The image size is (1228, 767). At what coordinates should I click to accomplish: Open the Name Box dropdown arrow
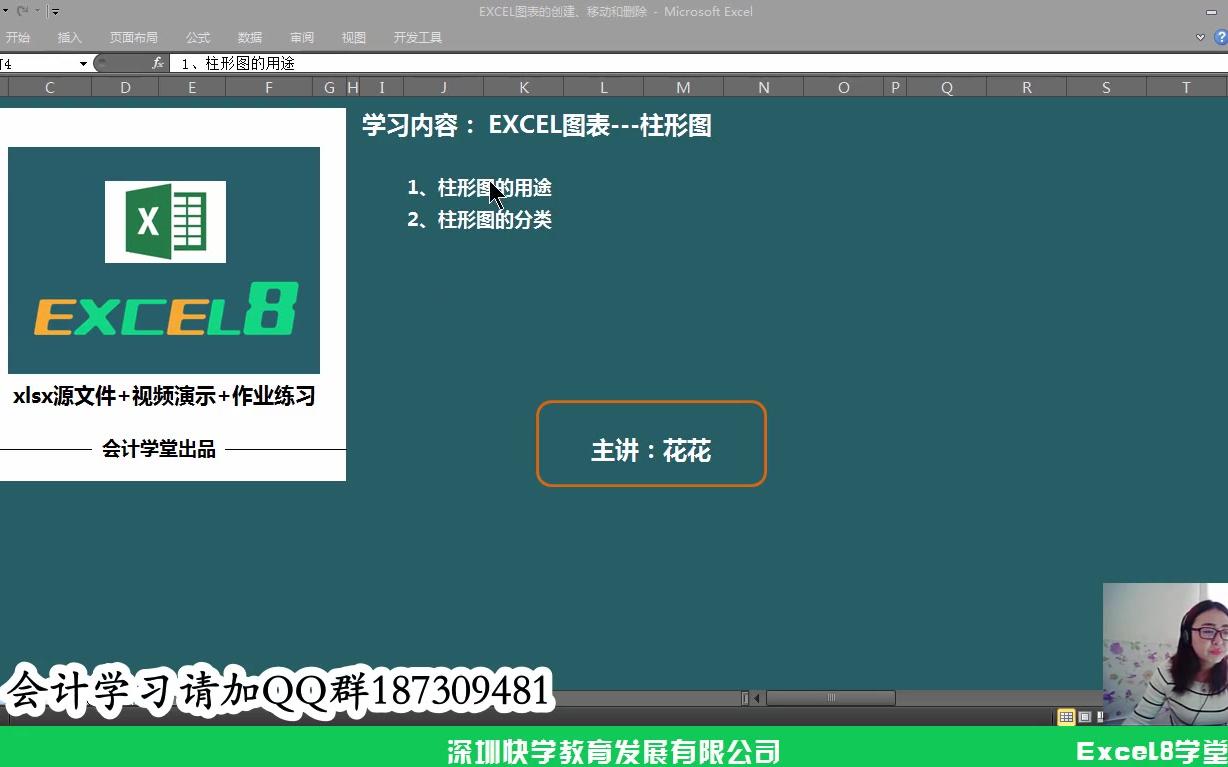(x=82, y=62)
